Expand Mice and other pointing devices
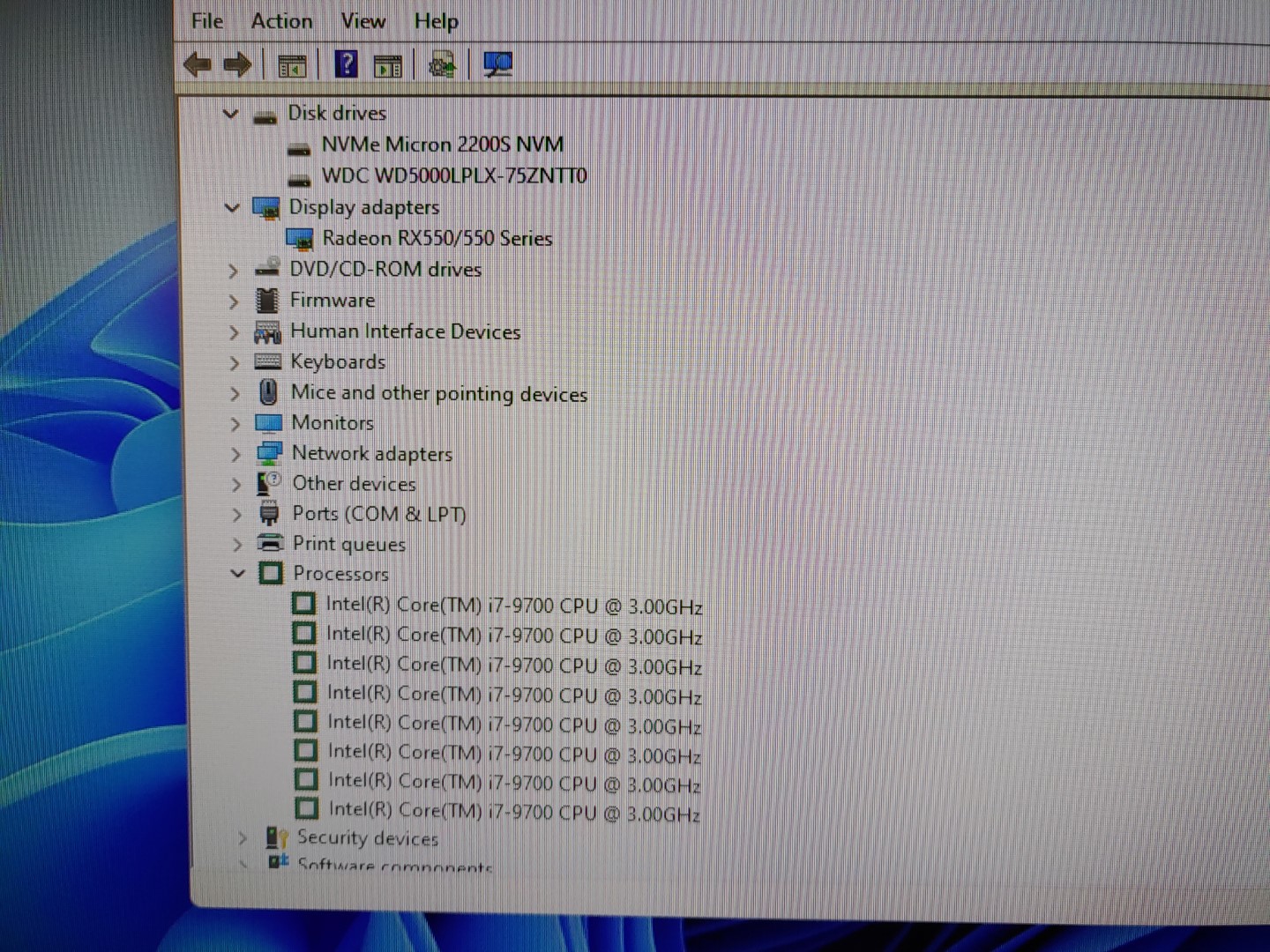 click(235, 393)
